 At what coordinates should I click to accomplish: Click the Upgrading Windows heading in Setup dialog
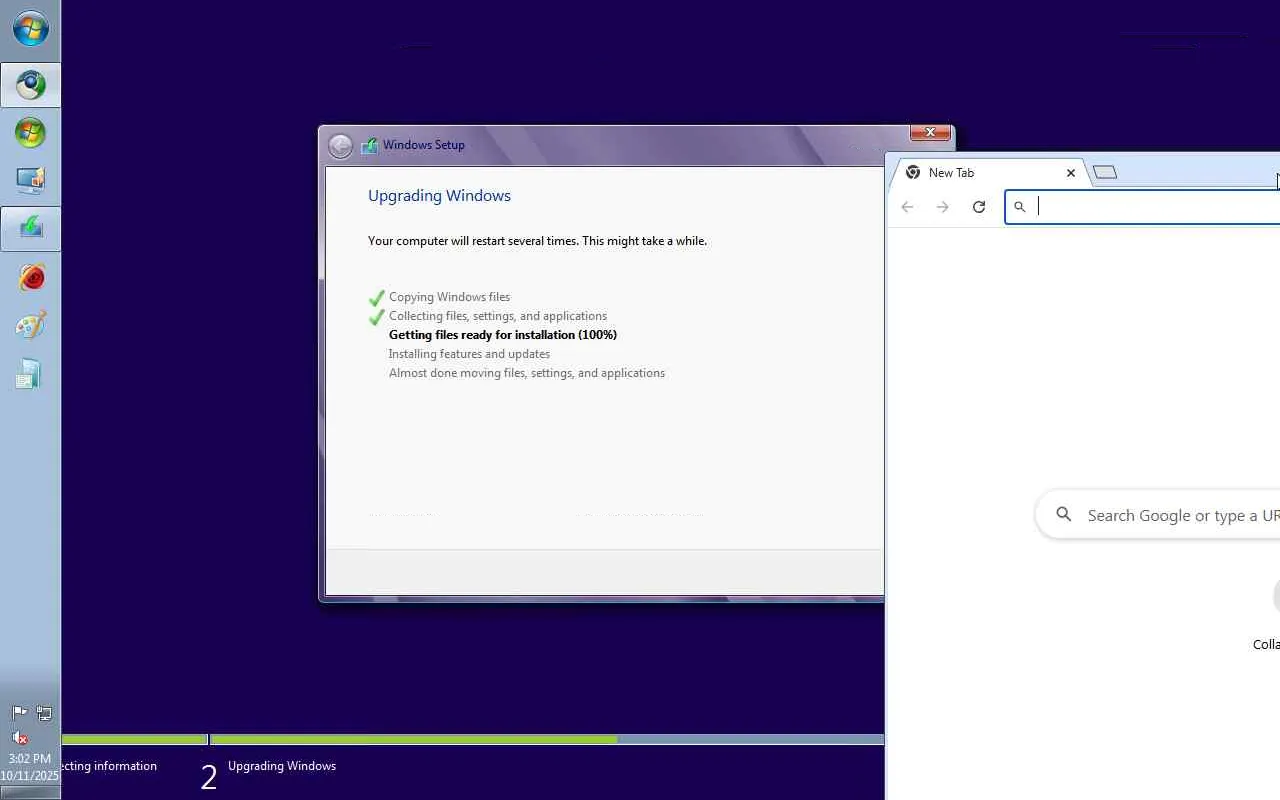click(439, 196)
